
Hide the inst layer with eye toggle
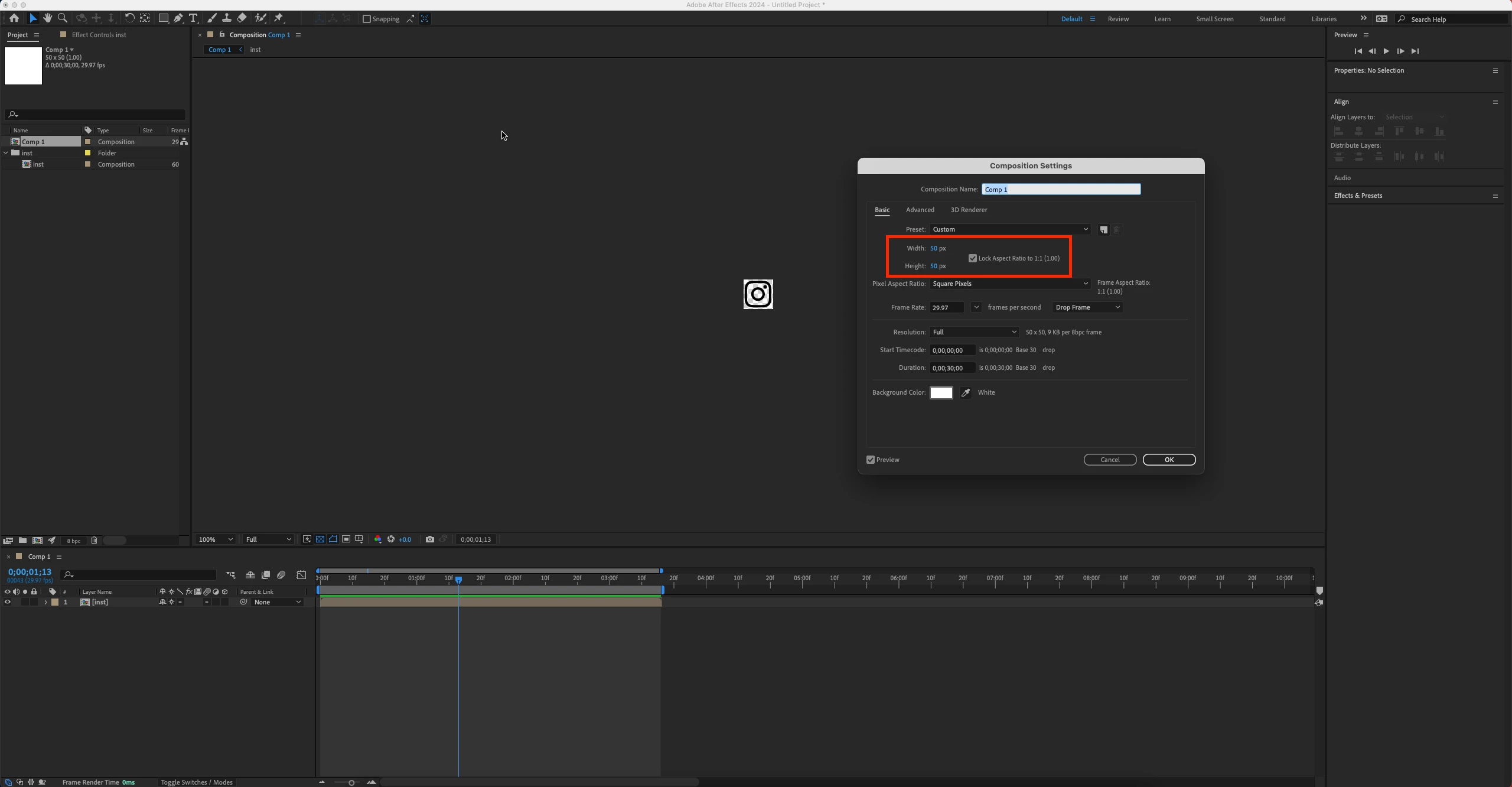(7, 602)
